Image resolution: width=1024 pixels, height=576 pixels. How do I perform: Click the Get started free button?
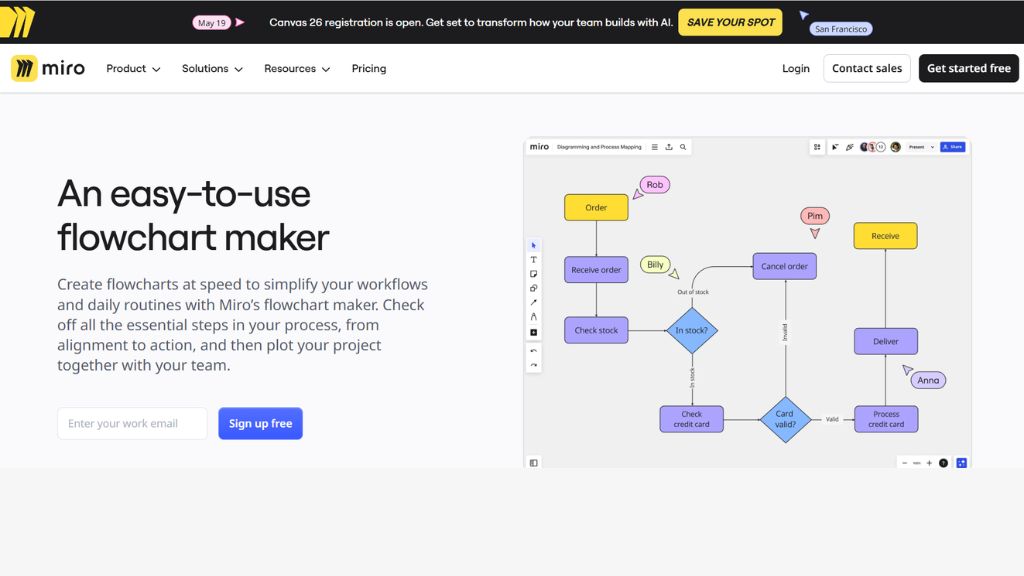tap(968, 68)
